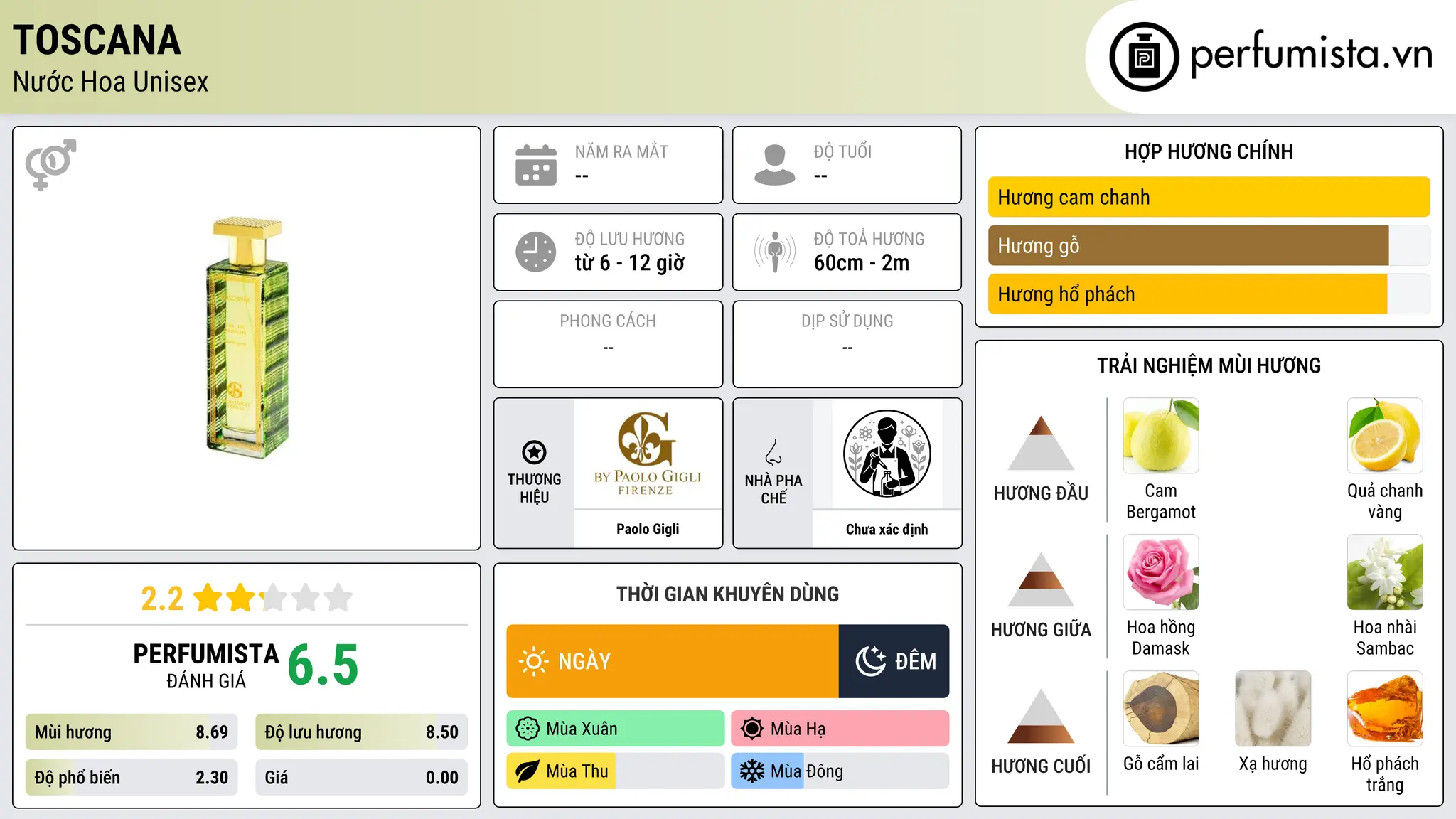Select the Hoa nhài Sambac note image

click(x=1385, y=572)
